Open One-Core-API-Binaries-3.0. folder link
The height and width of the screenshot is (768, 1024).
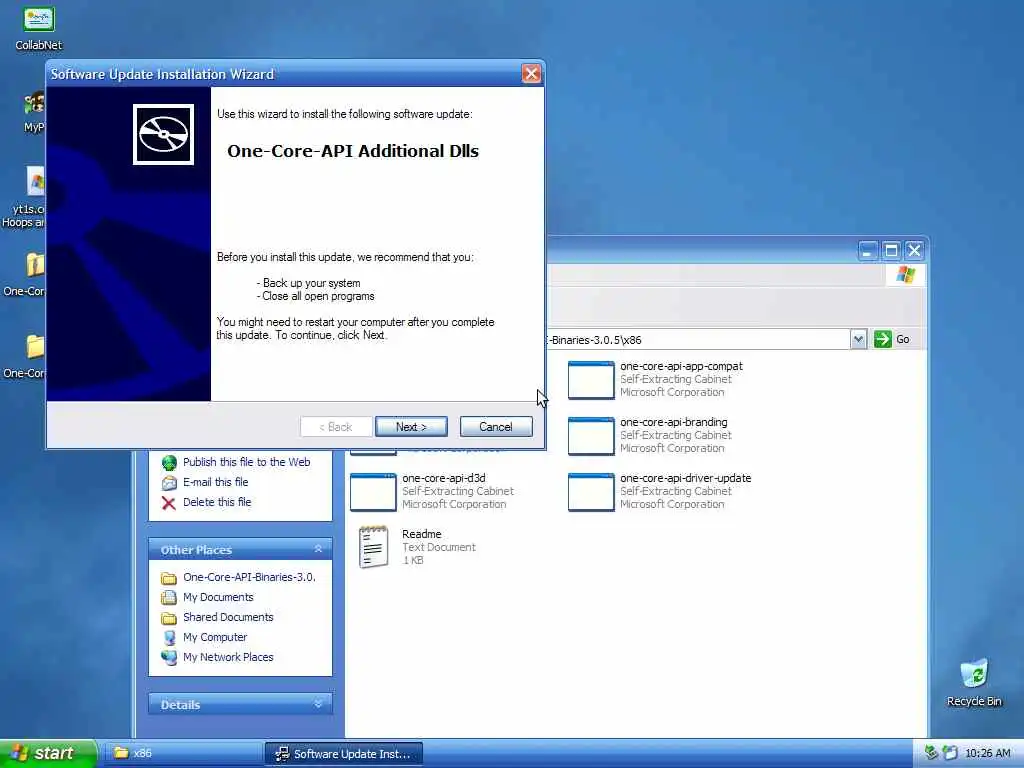[249, 577]
